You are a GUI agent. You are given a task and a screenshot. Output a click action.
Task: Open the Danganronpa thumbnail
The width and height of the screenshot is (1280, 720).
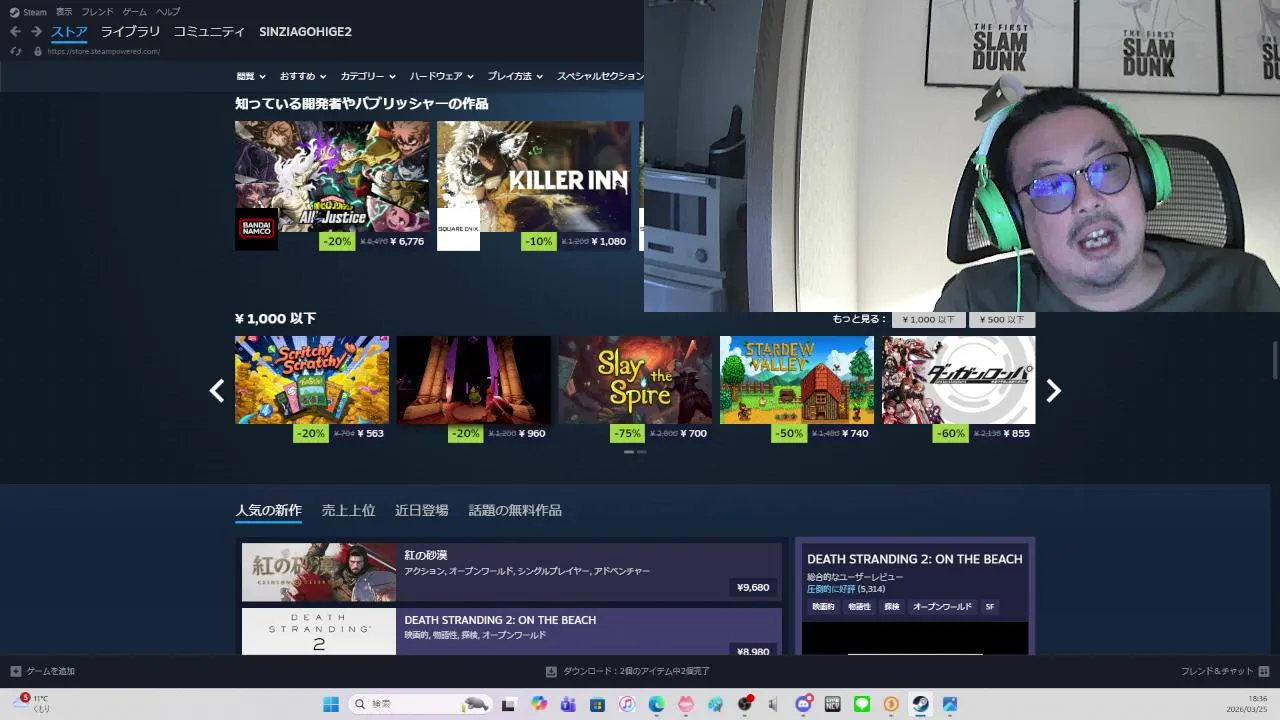958,380
